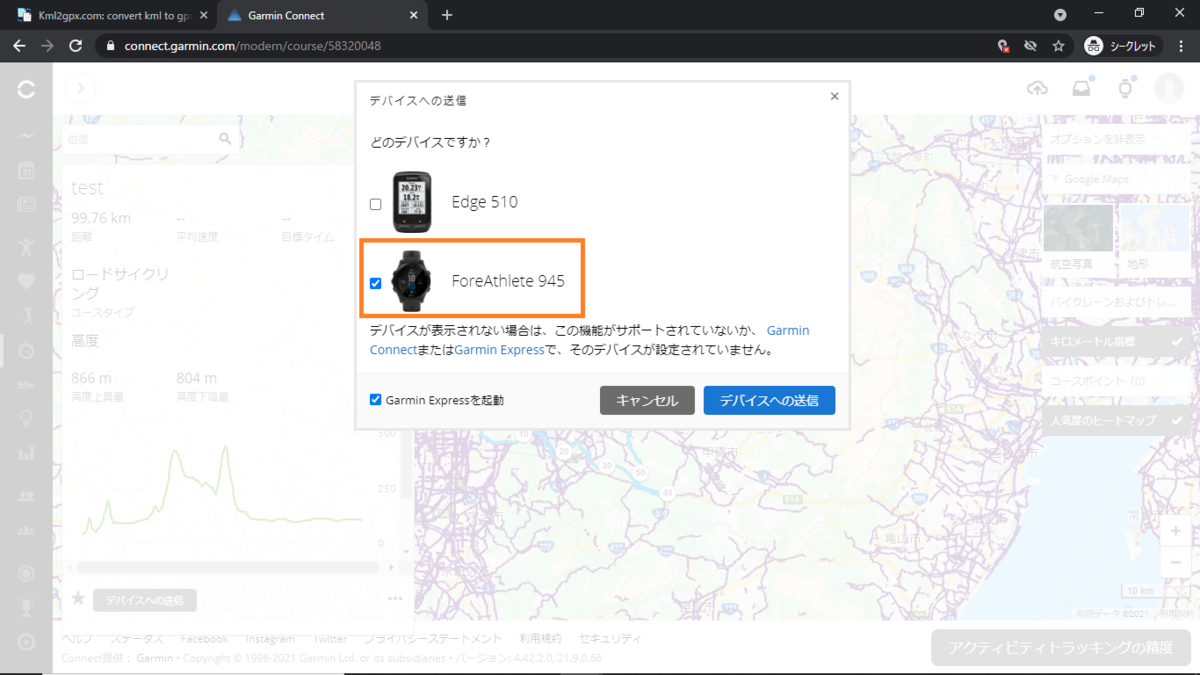Viewport: 1200px width, 675px height.
Task: Toggle the 人気度のヒートマップ option
Action: (x=1116, y=421)
